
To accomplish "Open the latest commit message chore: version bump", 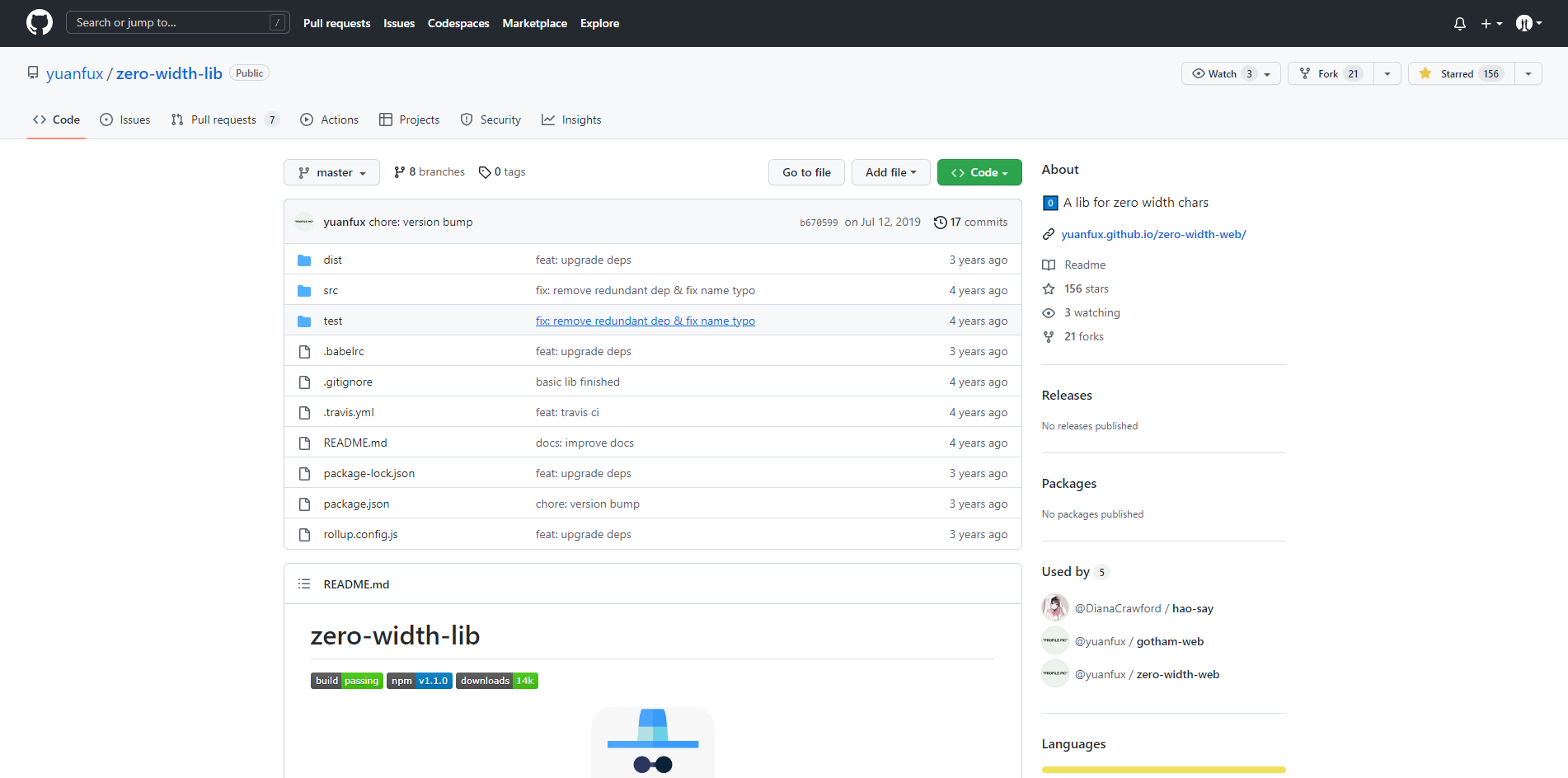I will pos(421,222).
